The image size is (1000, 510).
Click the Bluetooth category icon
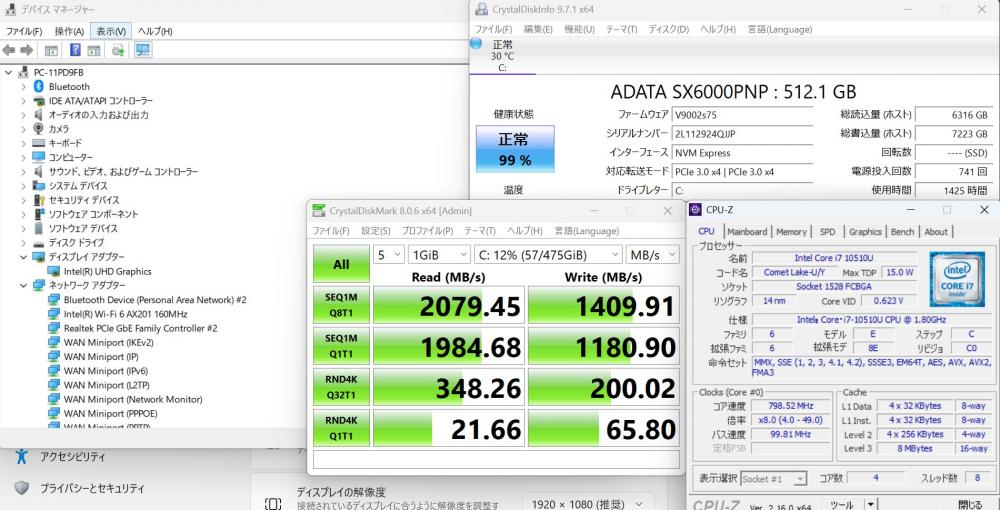point(38,86)
